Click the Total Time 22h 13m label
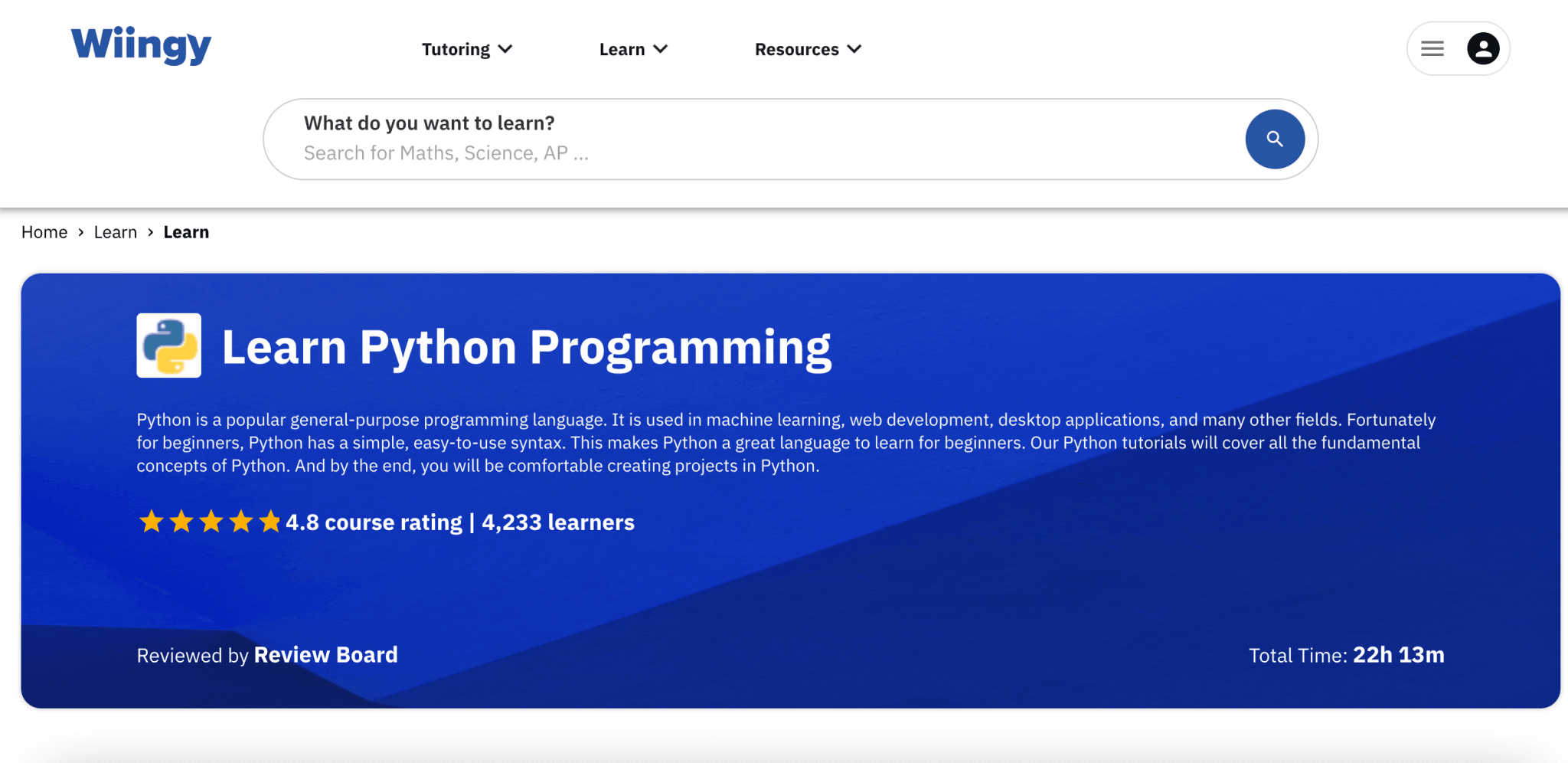The width and height of the screenshot is (1568, 763). 1346,655
